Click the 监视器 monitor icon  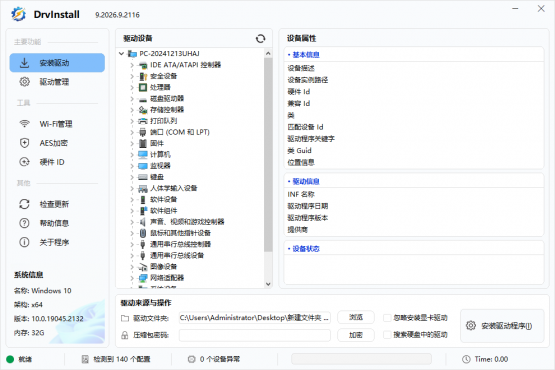(143, 166)
